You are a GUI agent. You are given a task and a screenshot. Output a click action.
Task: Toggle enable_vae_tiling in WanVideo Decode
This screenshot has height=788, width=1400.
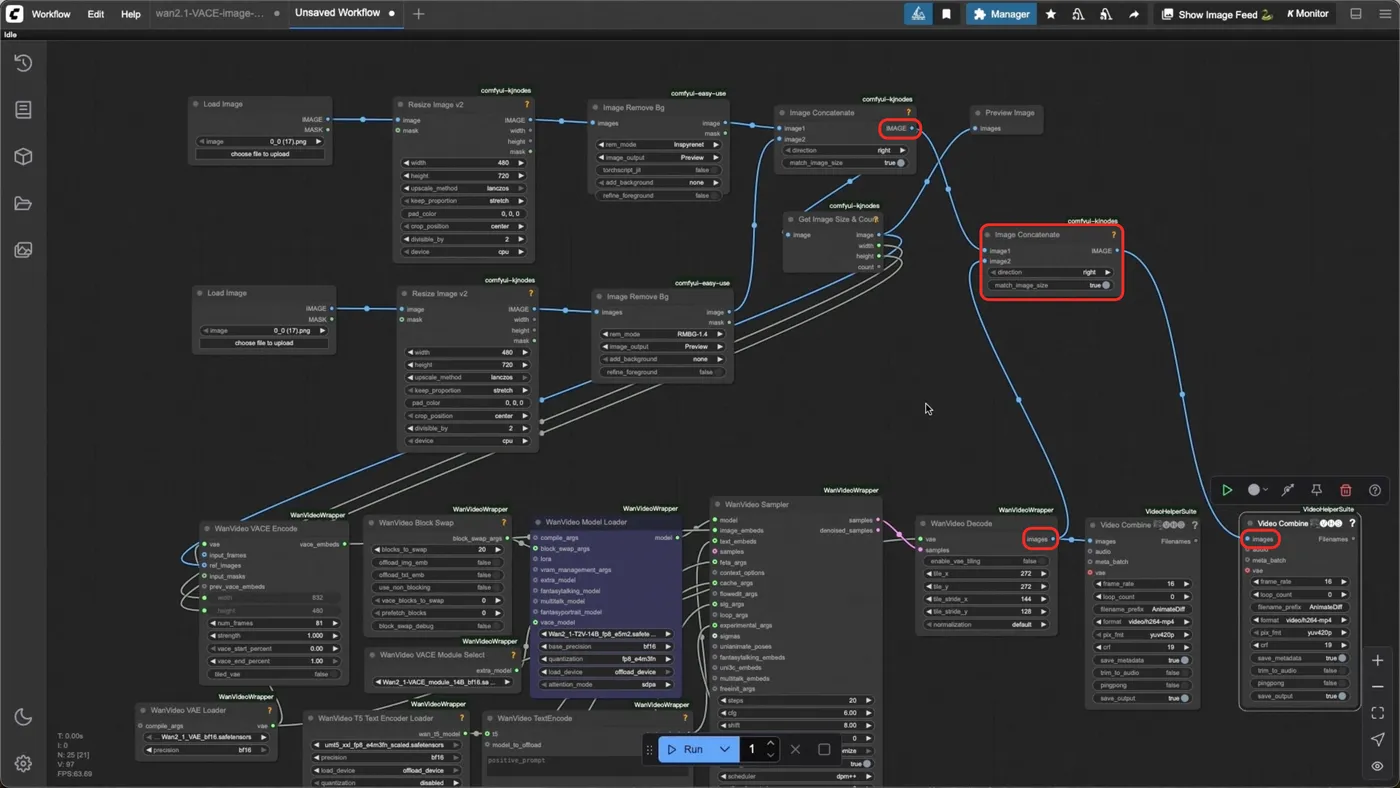pos(984,561)
